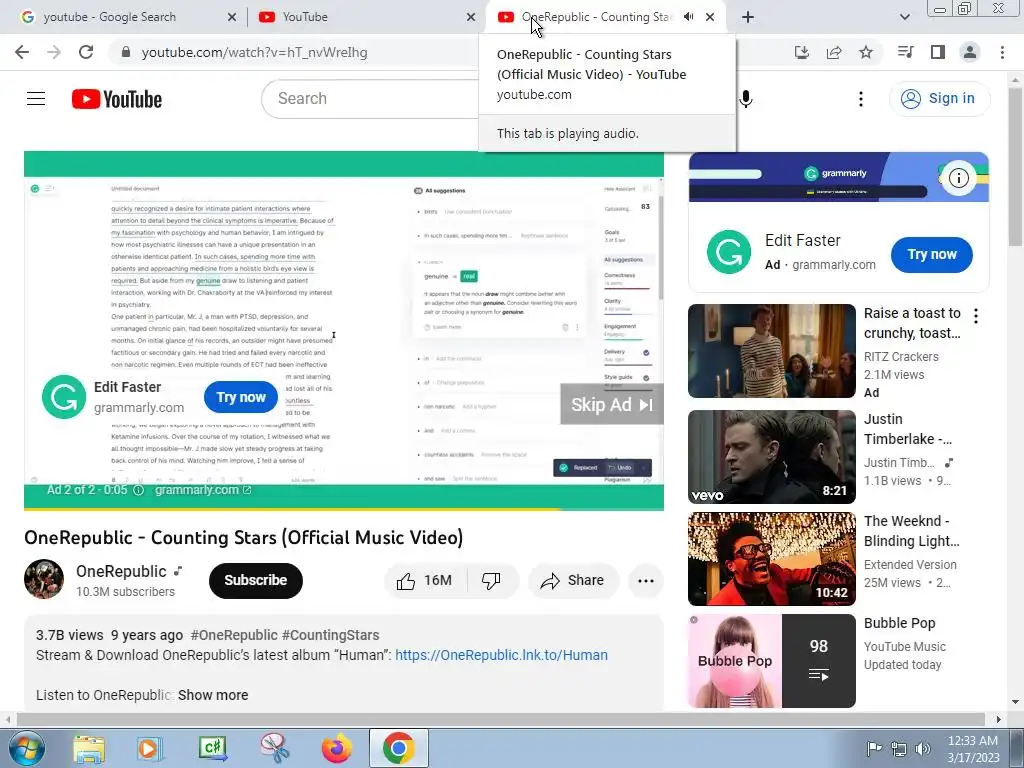The image size is (1024, 768).
Task: Go to YouTube home via logo
Action: pyautogui.click(x=117, y=99)
